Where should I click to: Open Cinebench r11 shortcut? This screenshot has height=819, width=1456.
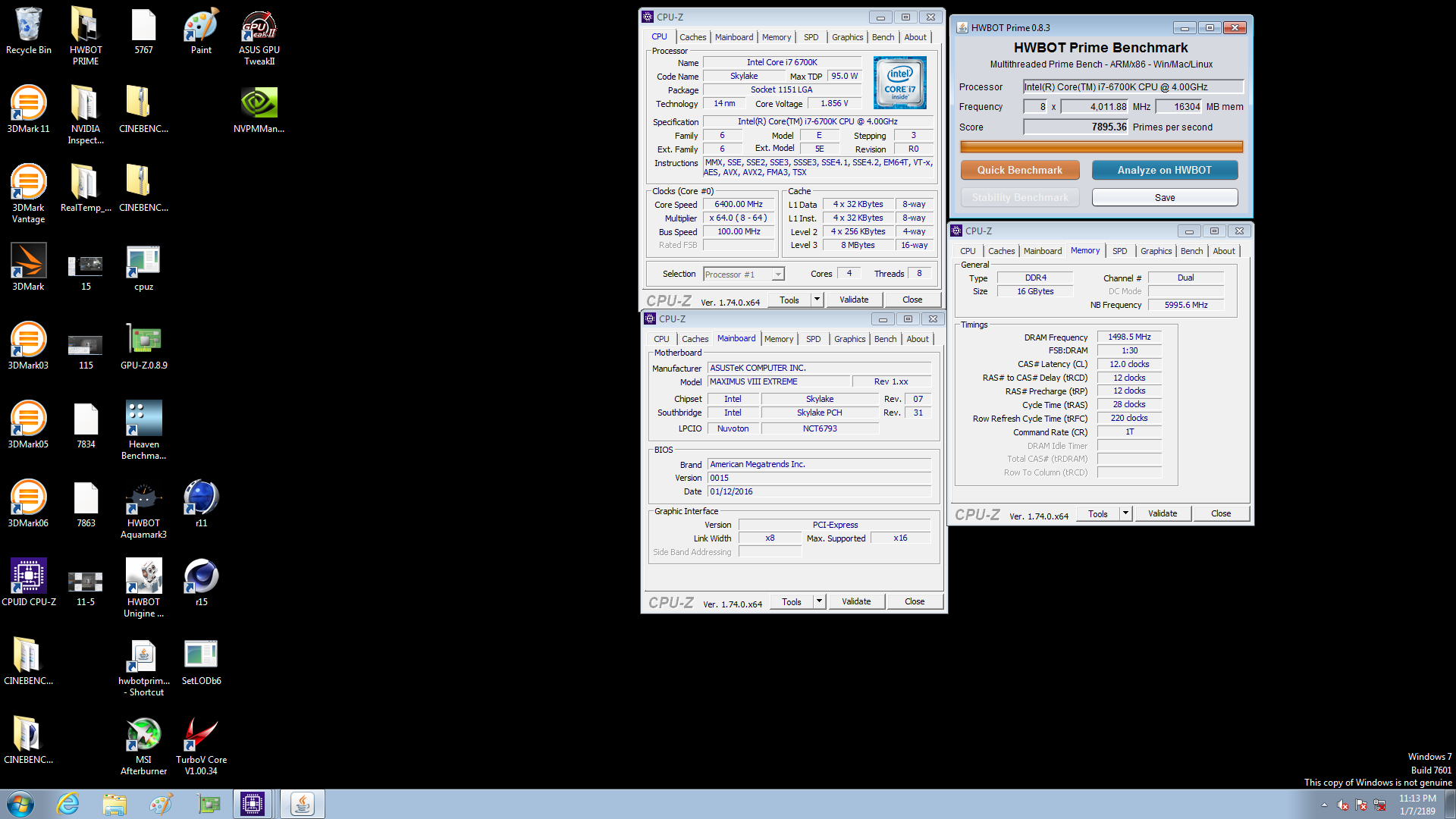(201, 504)
